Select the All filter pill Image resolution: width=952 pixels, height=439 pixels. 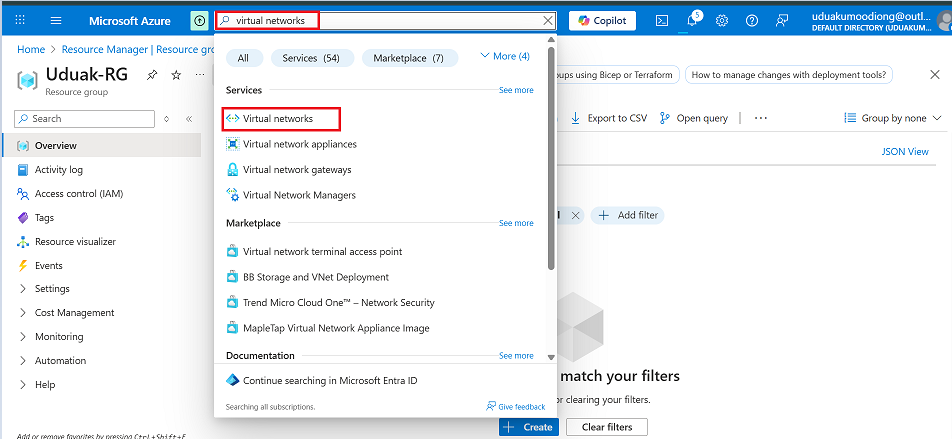click(244, 58)
